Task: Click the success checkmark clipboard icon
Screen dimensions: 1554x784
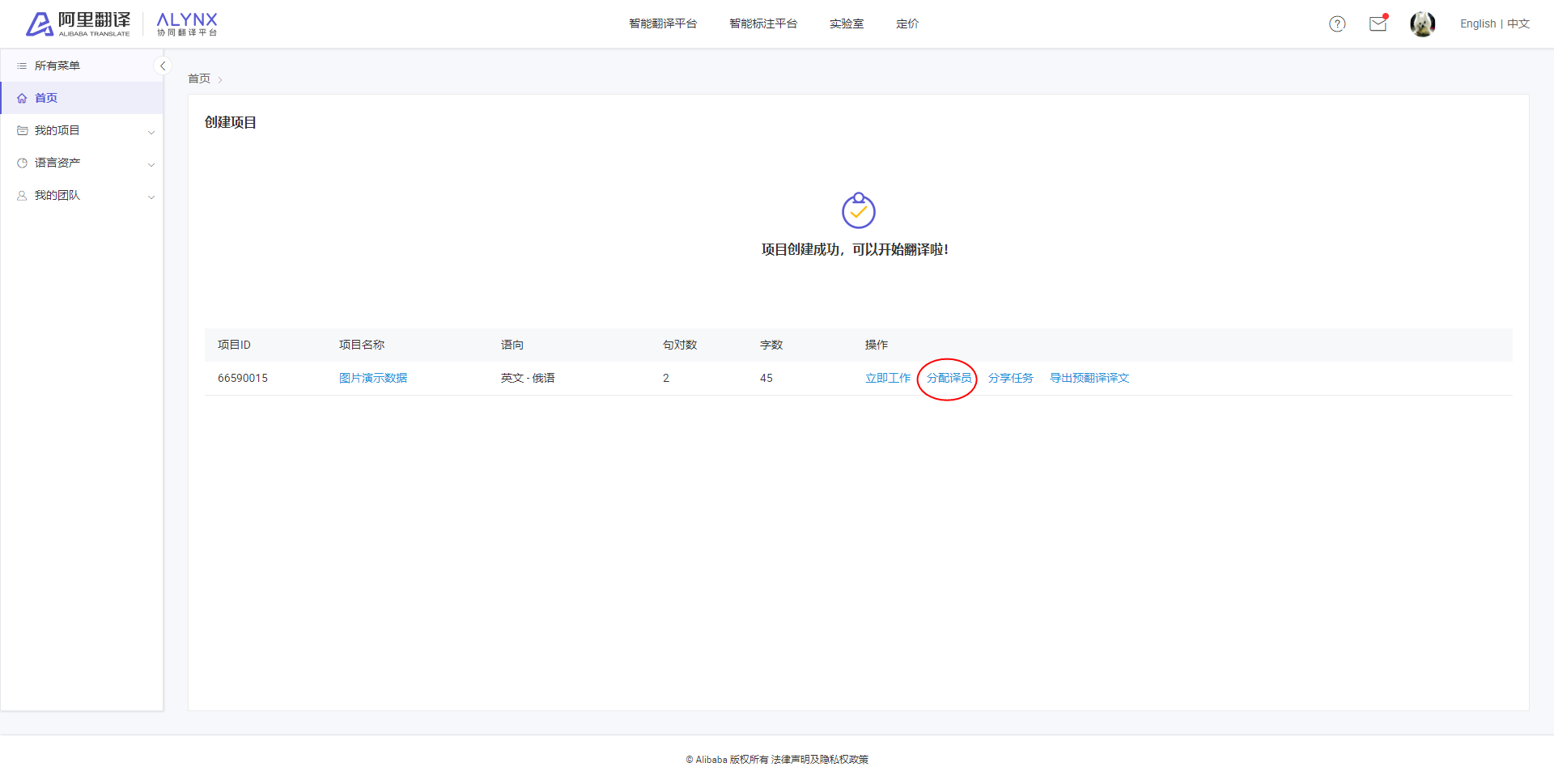Action: point(859,210)
